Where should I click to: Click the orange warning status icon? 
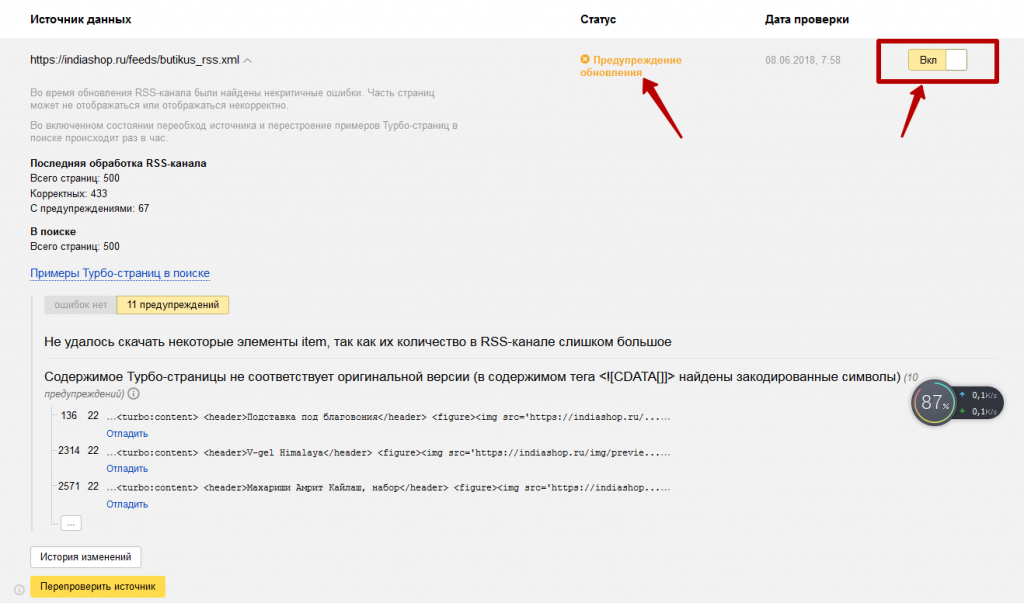pos(585,60)
